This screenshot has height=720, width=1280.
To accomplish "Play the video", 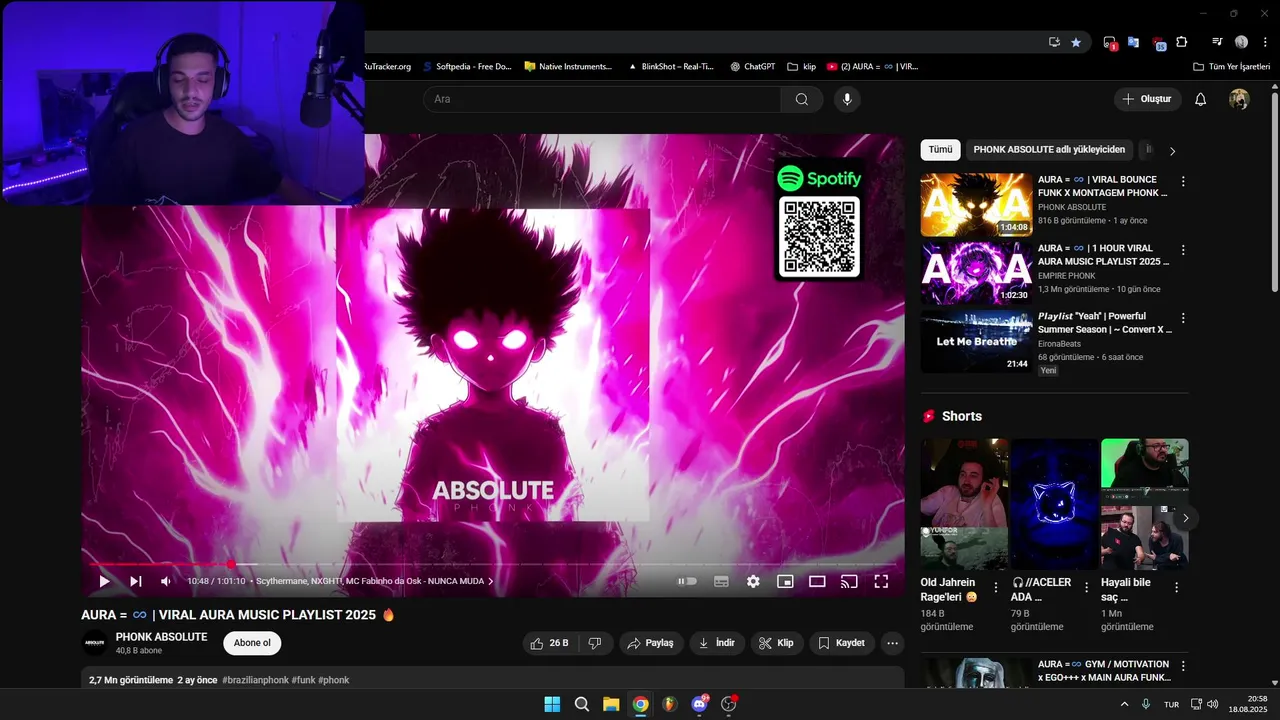I will [104, 581].
